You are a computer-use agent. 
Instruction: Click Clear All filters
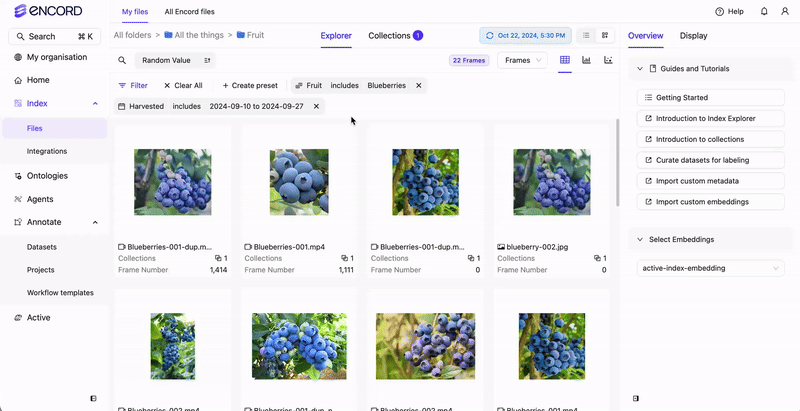[x=183, y=86]
